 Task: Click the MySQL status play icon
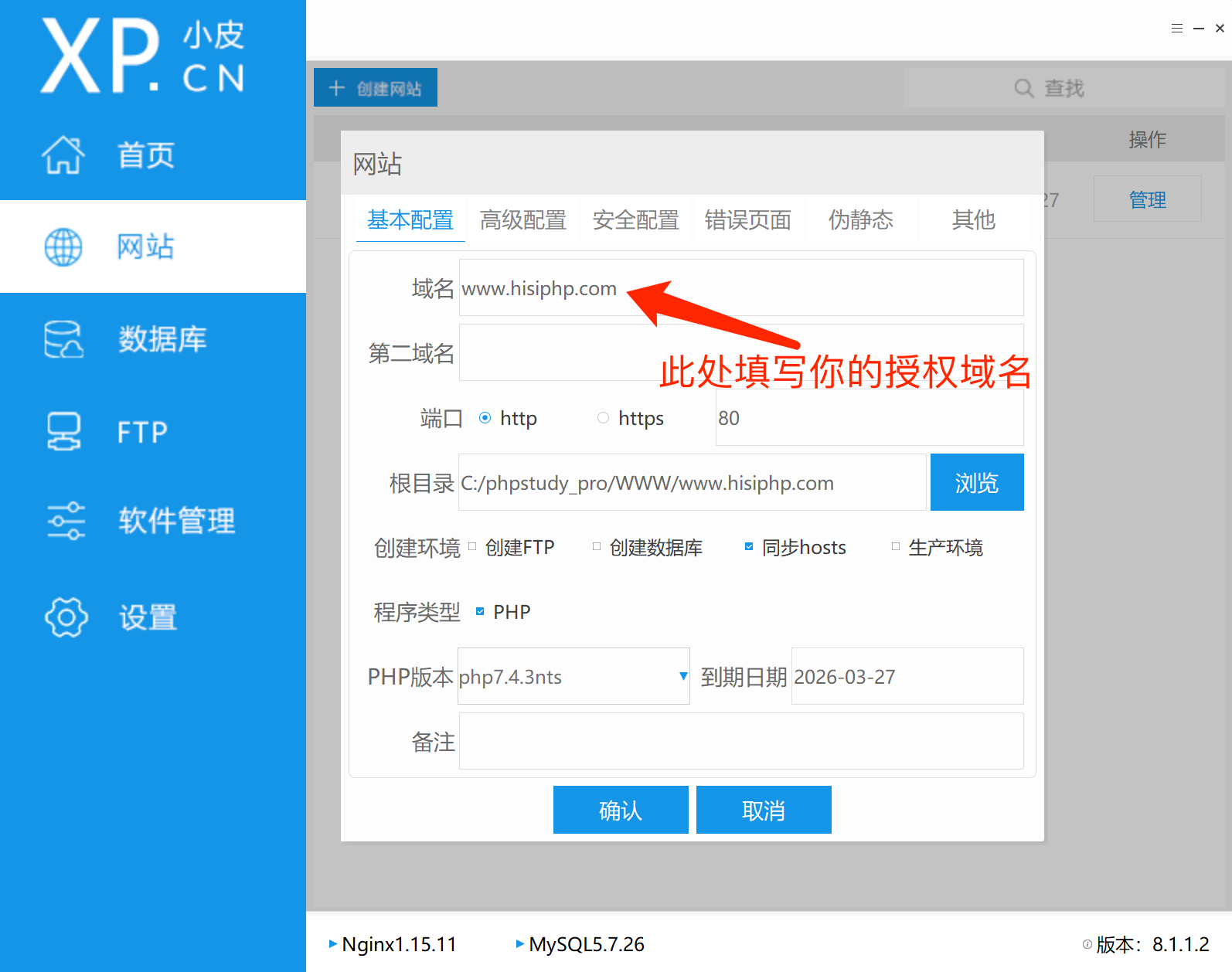[520, 943]
